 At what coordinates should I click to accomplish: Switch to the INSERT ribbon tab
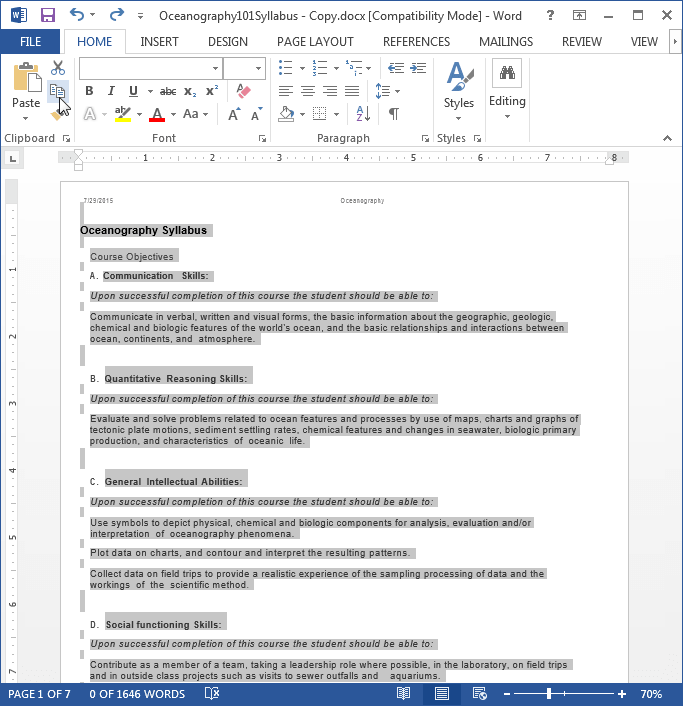[x=159, y=42]
